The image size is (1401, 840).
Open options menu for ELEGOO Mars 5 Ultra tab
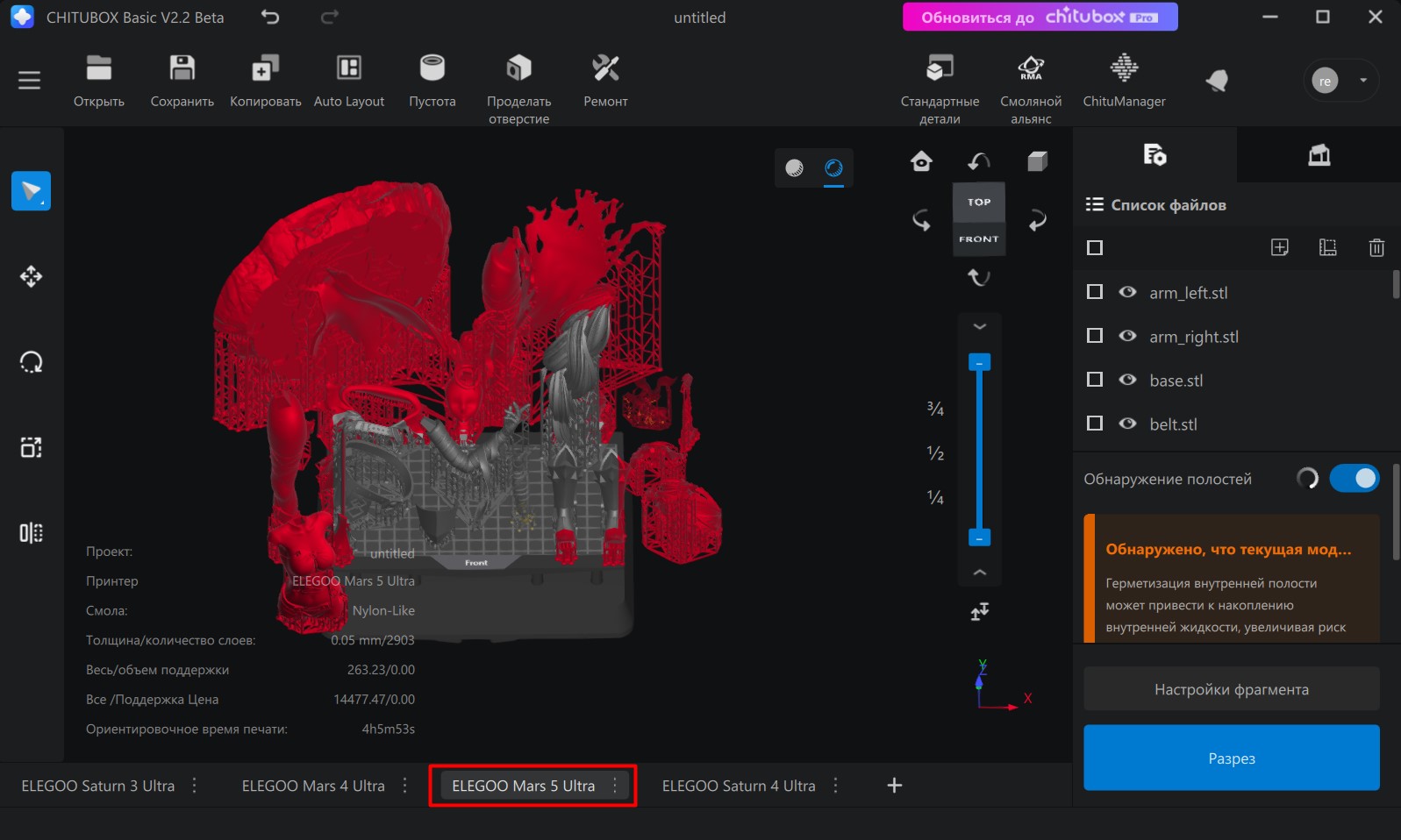point(615,786)
